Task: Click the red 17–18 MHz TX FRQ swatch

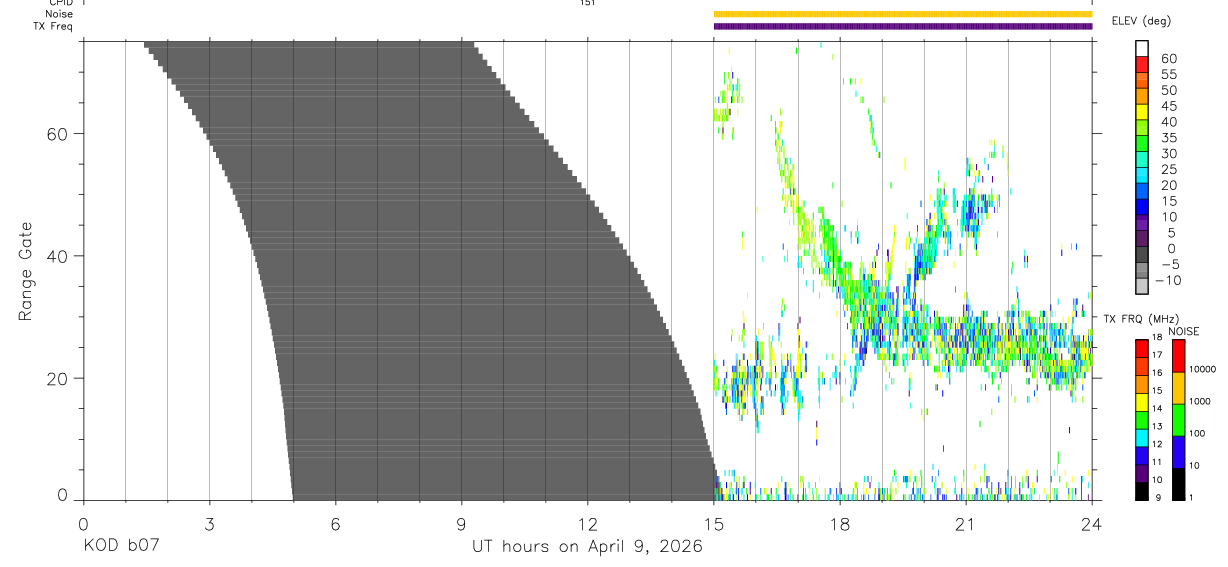Action: (1141, 349)
